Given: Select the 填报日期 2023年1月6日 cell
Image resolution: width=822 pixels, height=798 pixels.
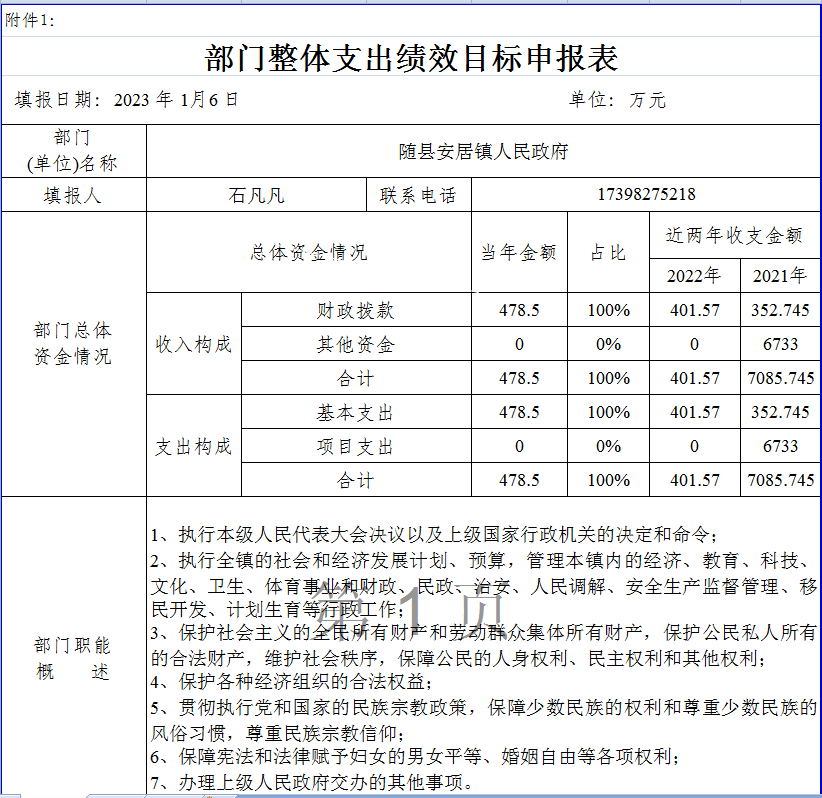Looking at the screenshot, I should point(127,100).
